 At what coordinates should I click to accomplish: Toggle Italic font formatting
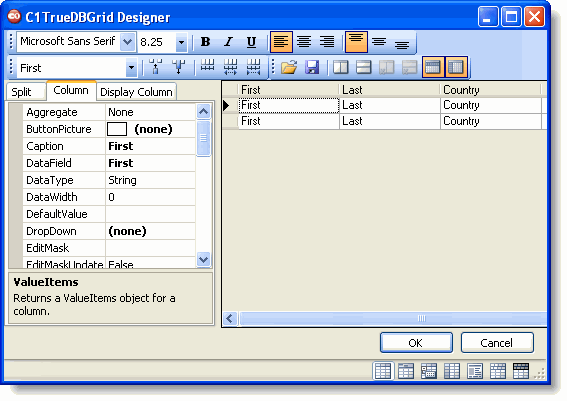tap(228, 42)
